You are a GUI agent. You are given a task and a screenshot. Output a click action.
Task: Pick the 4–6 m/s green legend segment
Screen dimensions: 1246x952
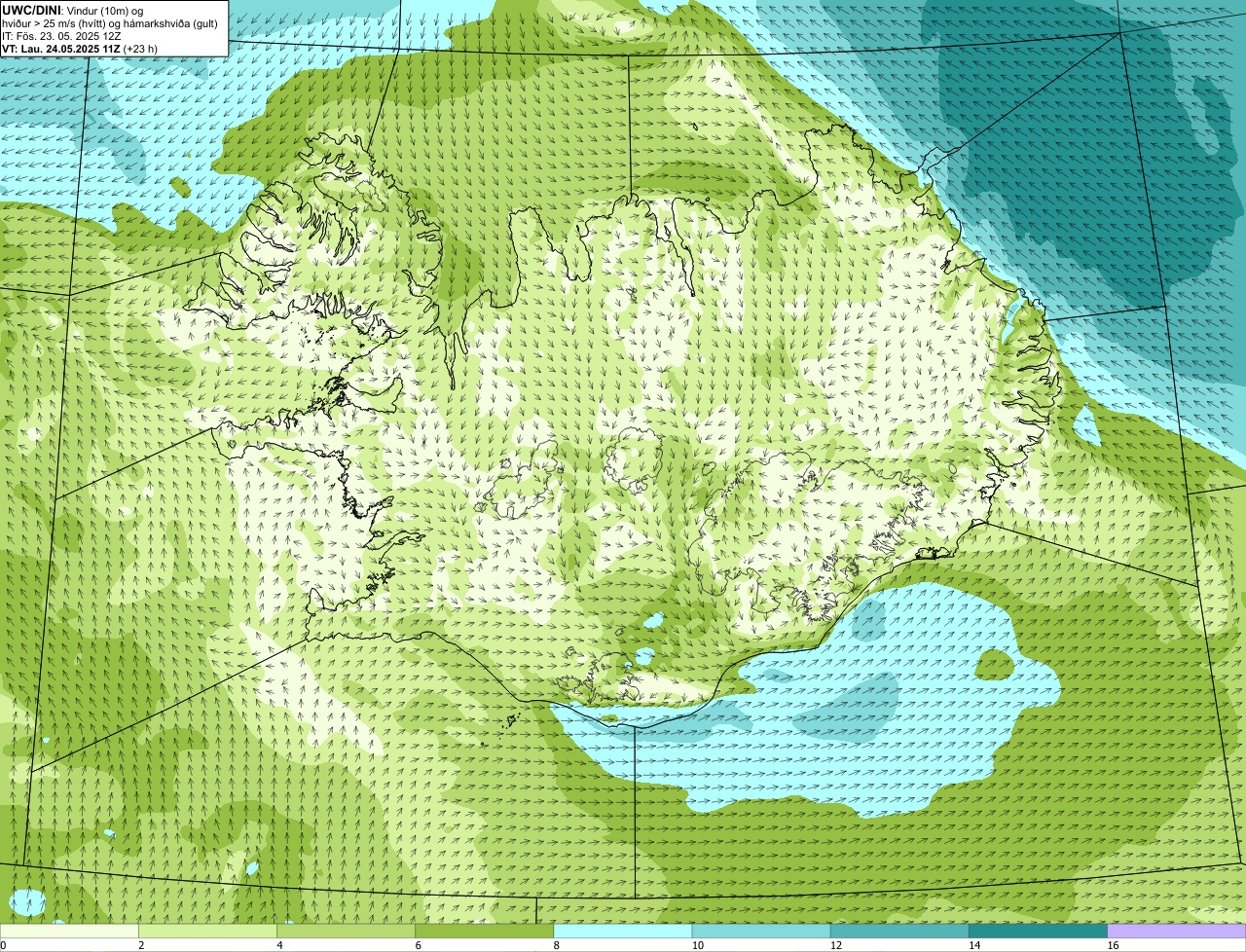click(346, 932)
